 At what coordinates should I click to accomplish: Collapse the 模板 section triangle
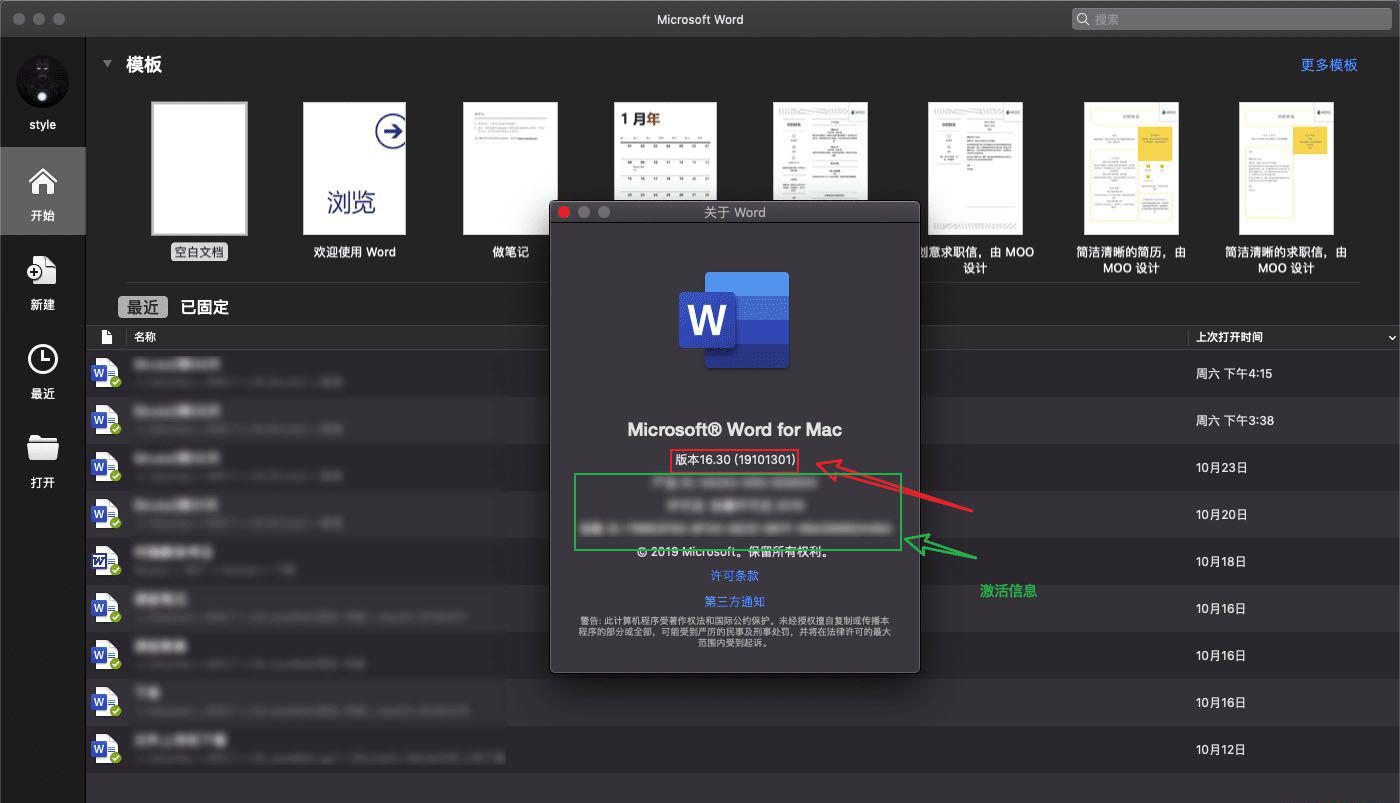tap(107, 64)
